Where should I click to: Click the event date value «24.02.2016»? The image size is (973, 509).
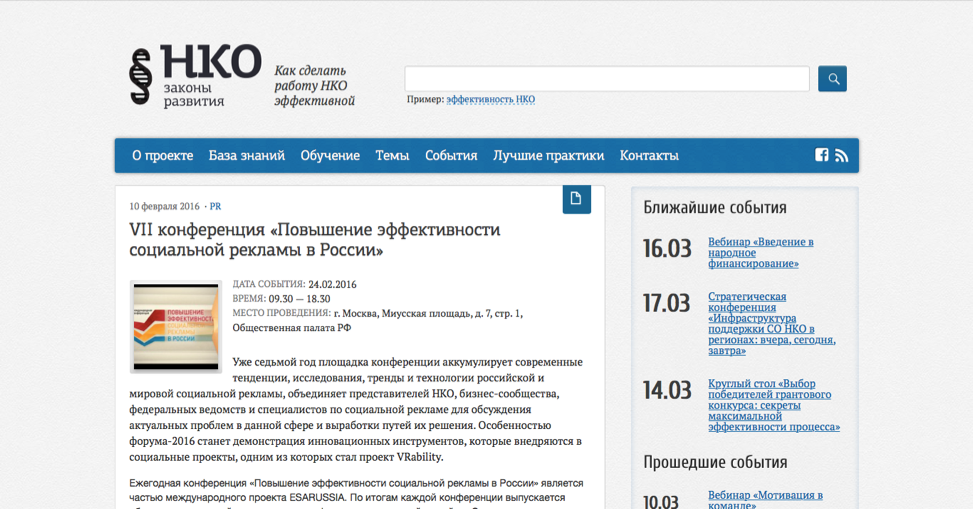click(333, 284)
